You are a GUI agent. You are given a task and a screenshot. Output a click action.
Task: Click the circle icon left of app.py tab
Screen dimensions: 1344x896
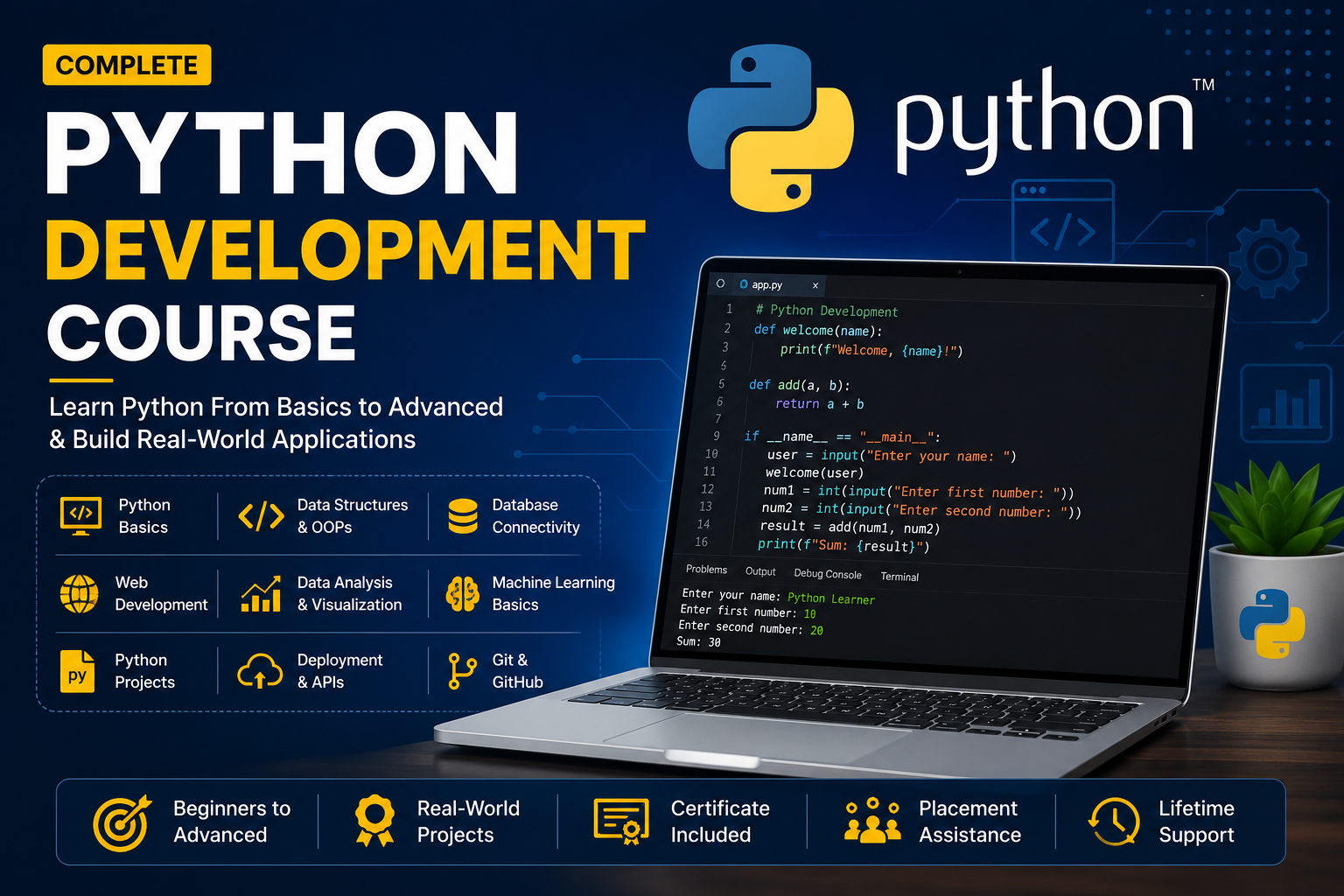click(x=720, y=283)
